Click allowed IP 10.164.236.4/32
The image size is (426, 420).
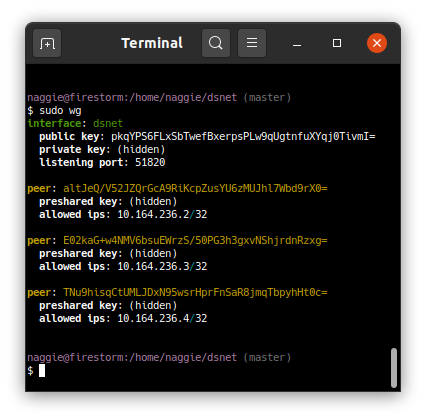[x=162, y=318]
